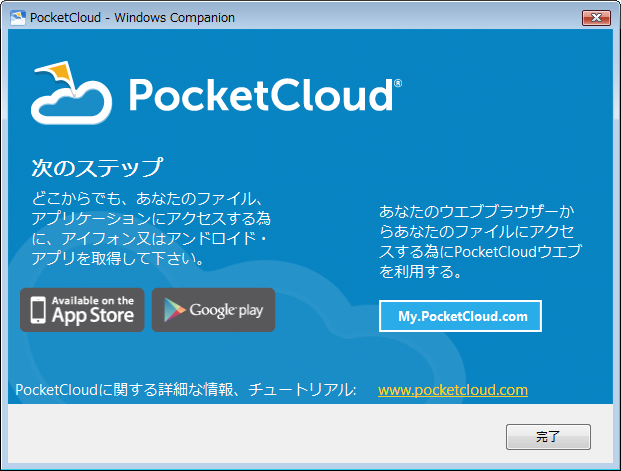Click the iPhone icon on App Store badge
621x471 pixels.
[38, 310]
